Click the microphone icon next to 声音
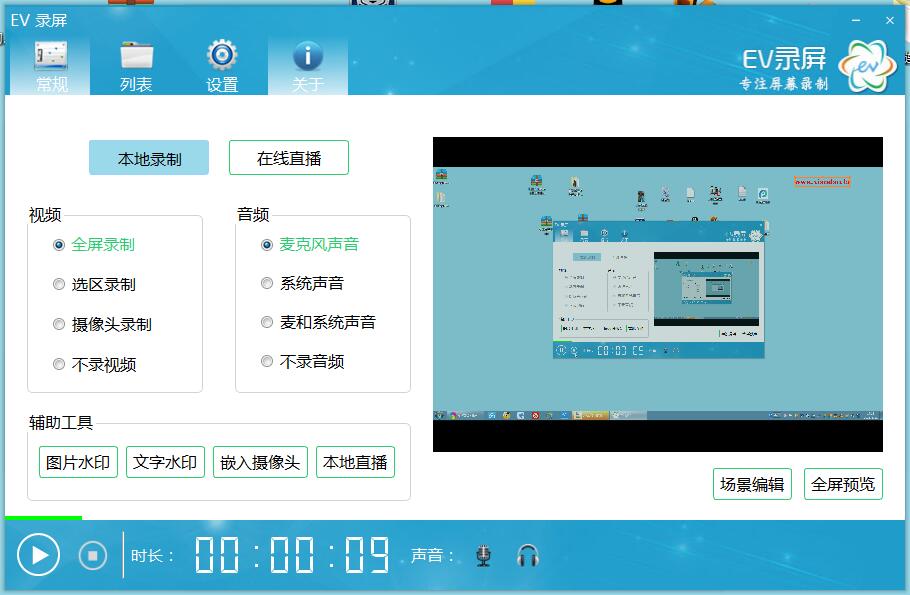Viewport: 910px width, 595px height. click(484, 556)
